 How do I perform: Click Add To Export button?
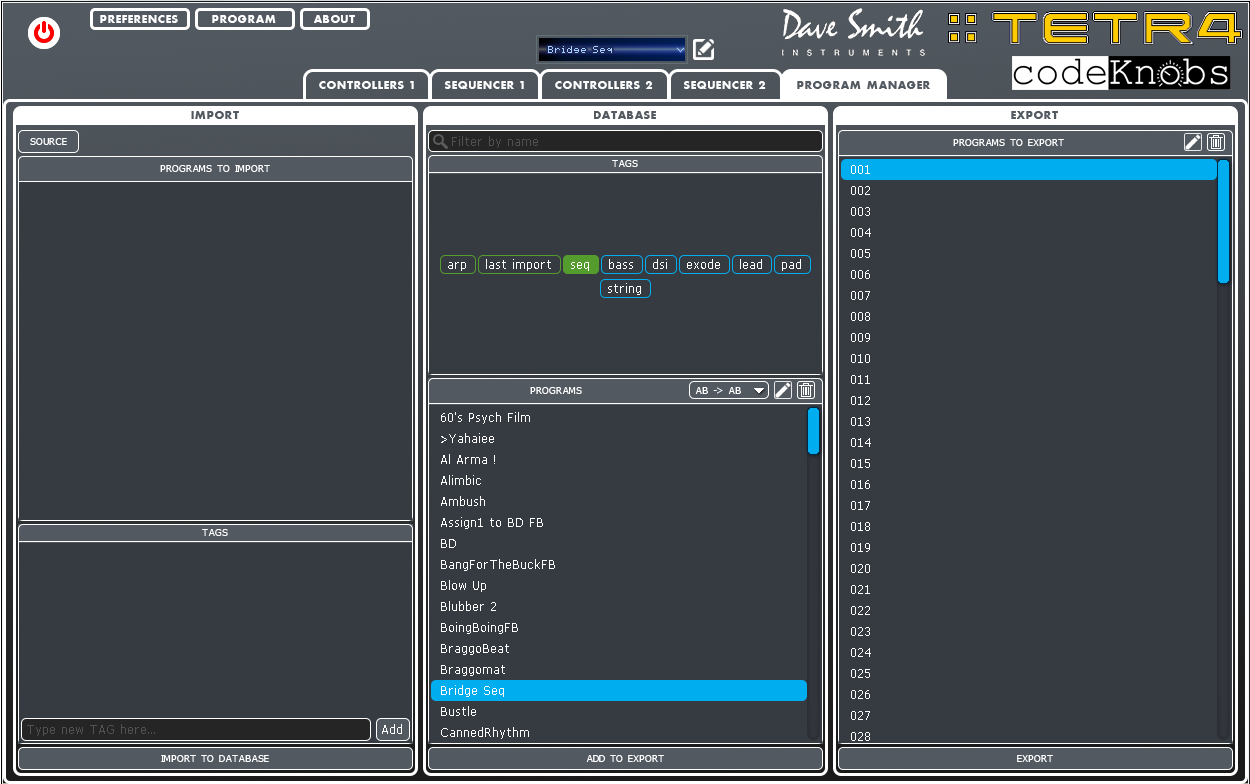click(x=625, y=759)
